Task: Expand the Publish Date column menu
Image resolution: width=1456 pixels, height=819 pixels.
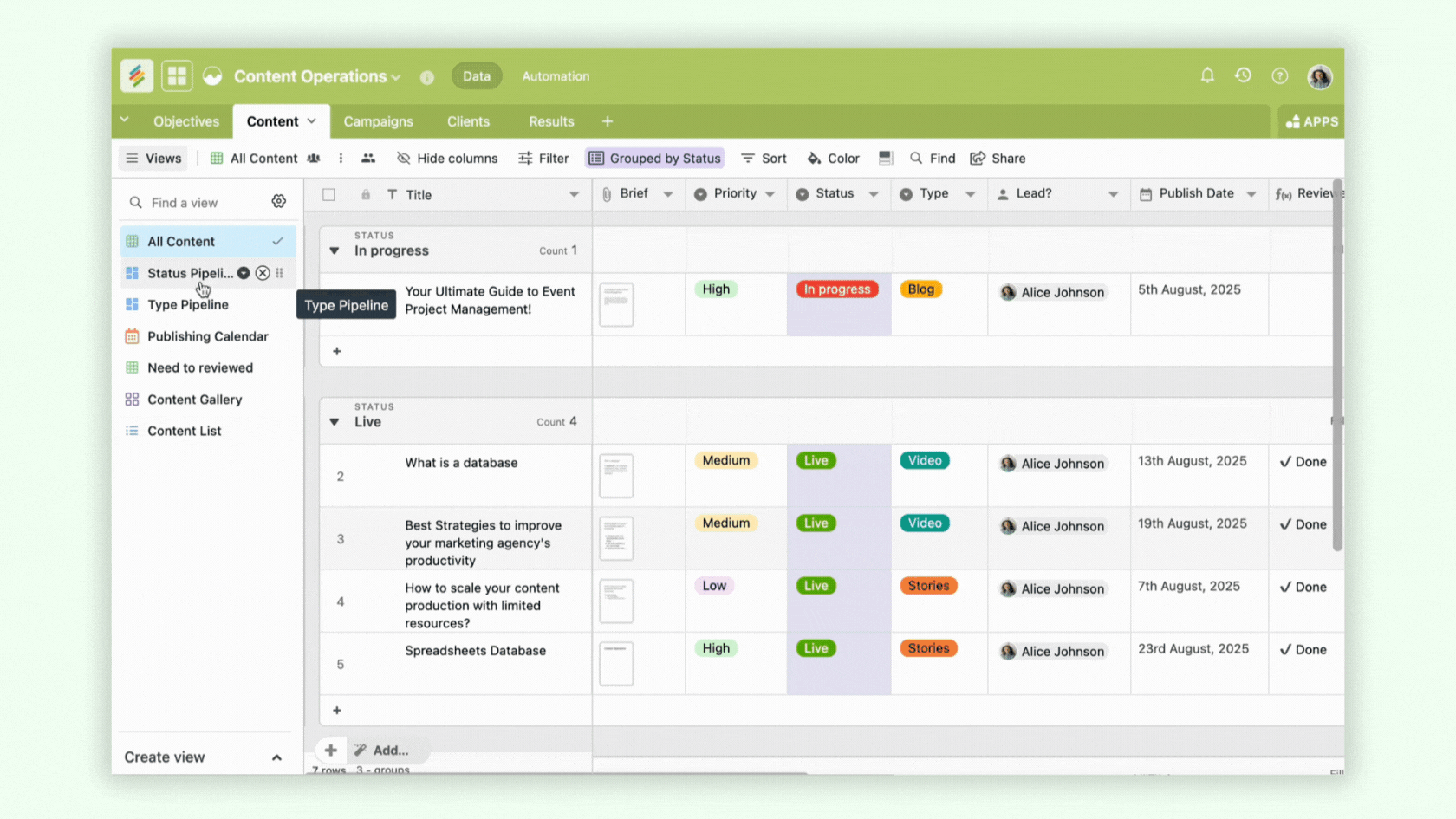Action: [1251, 195]
